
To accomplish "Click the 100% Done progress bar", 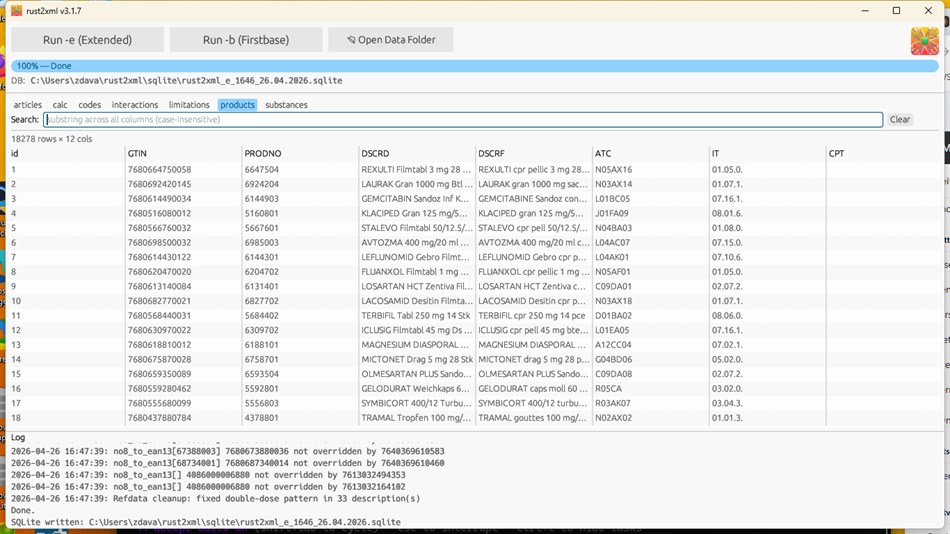I will click(x=474, y=65).
